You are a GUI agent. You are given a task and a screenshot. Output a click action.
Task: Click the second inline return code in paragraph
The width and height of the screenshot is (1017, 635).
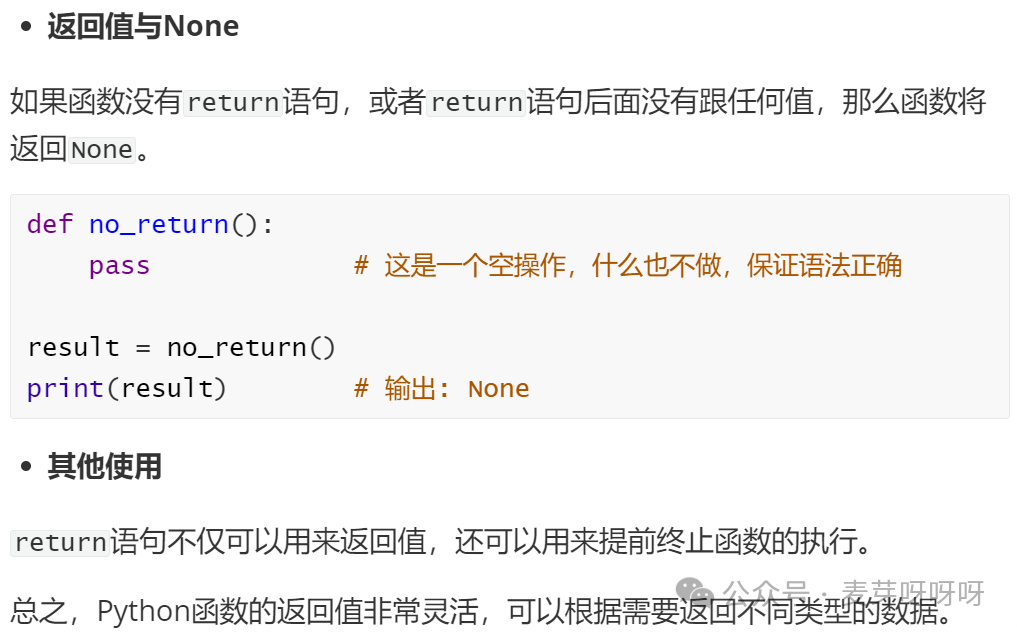[476, 102]
